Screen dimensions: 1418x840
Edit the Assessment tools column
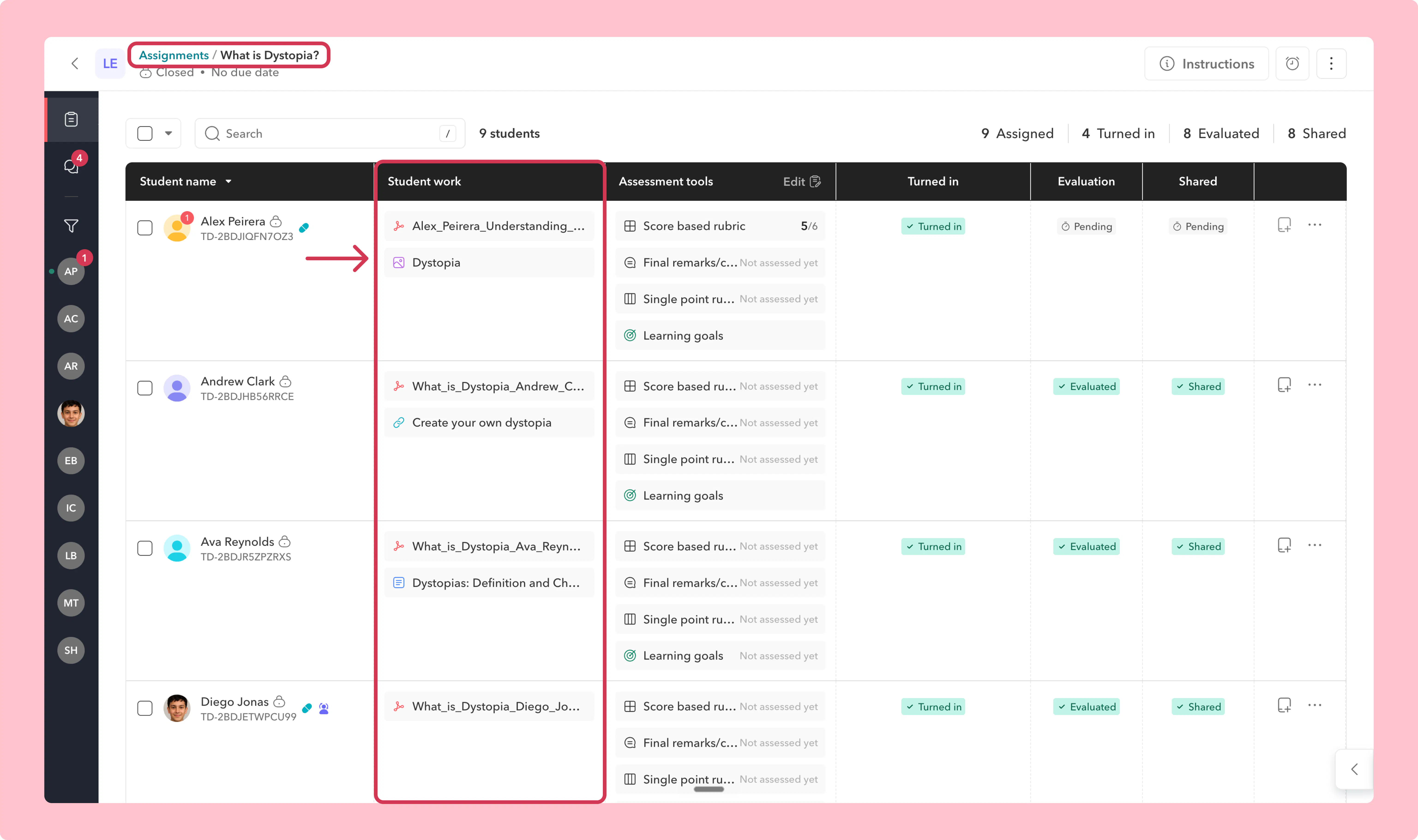click(802, 182)
